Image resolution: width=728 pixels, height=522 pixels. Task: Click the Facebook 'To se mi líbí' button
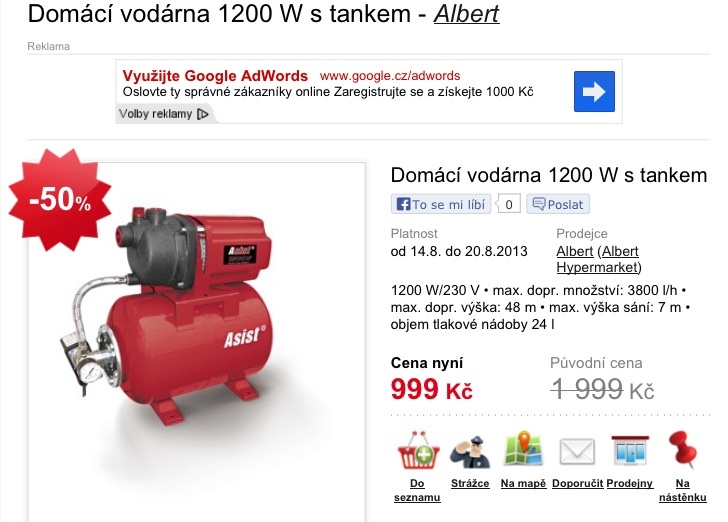(x=441, y=204)
